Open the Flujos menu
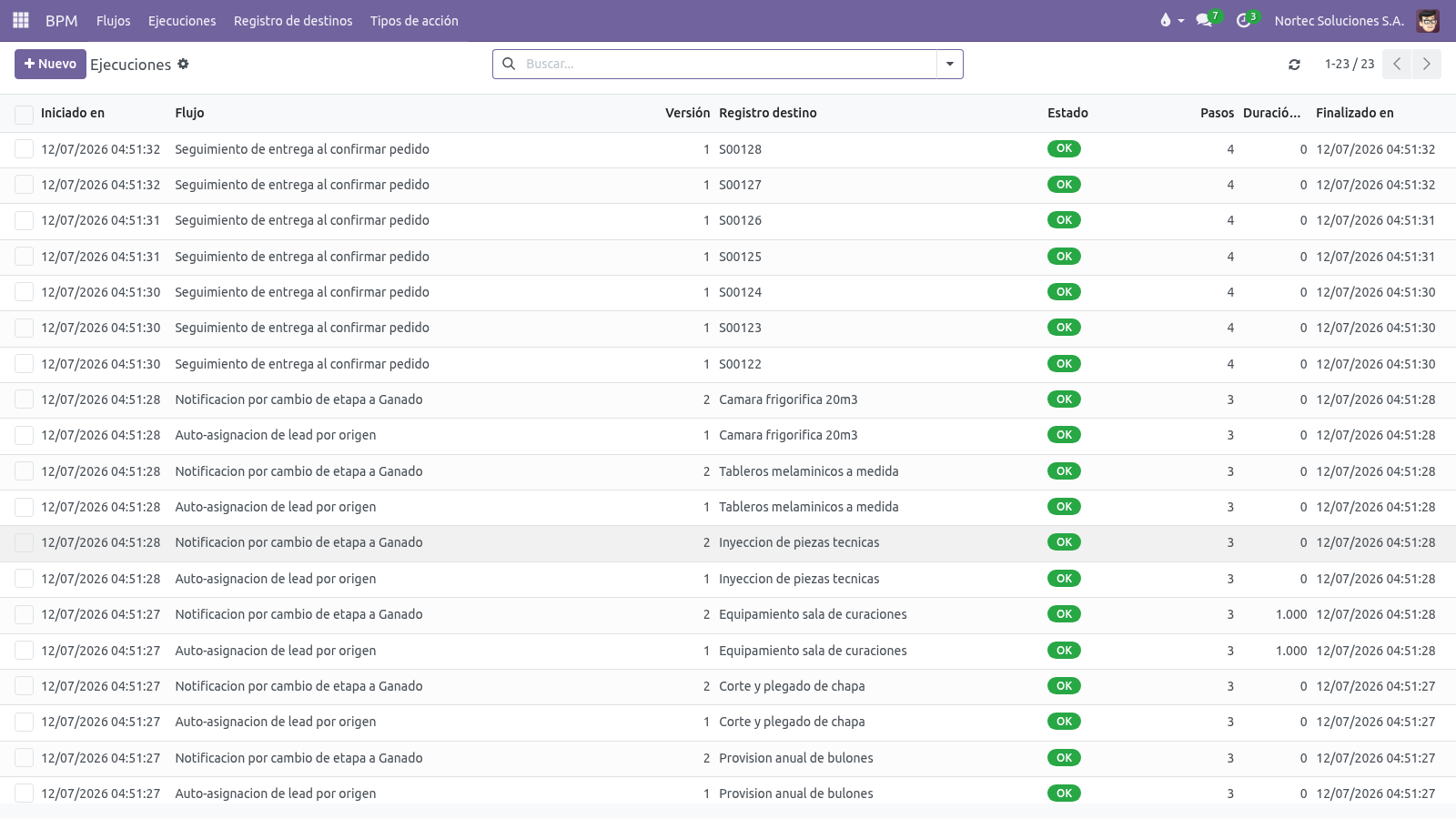1456x819 pixels. pos(113,20)
